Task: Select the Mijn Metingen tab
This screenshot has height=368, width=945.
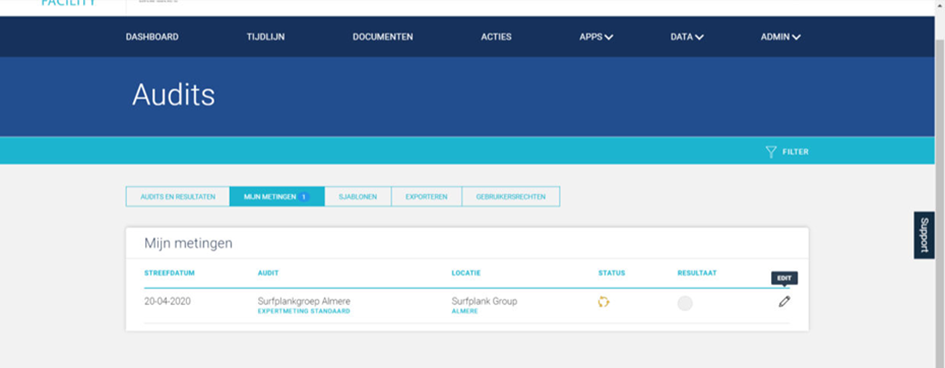Action: tap(277, 196)
